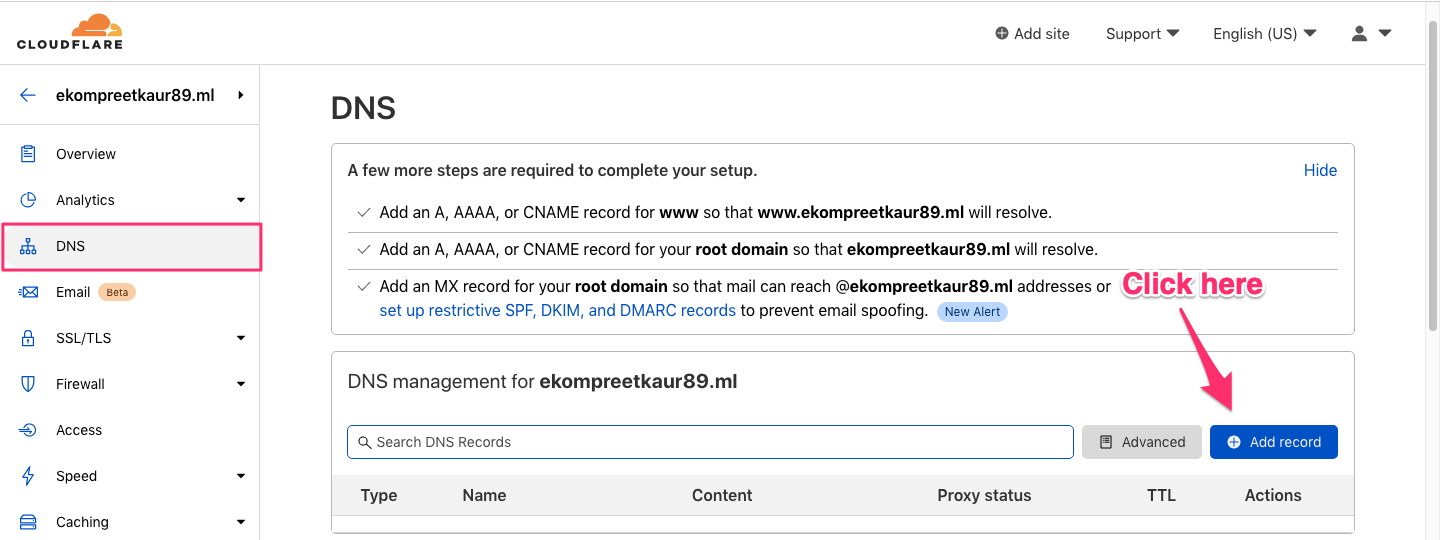Click the Firewall shield icon
Image resolution: width=1440 pixels, height=540 pixels.
point(28,384)
